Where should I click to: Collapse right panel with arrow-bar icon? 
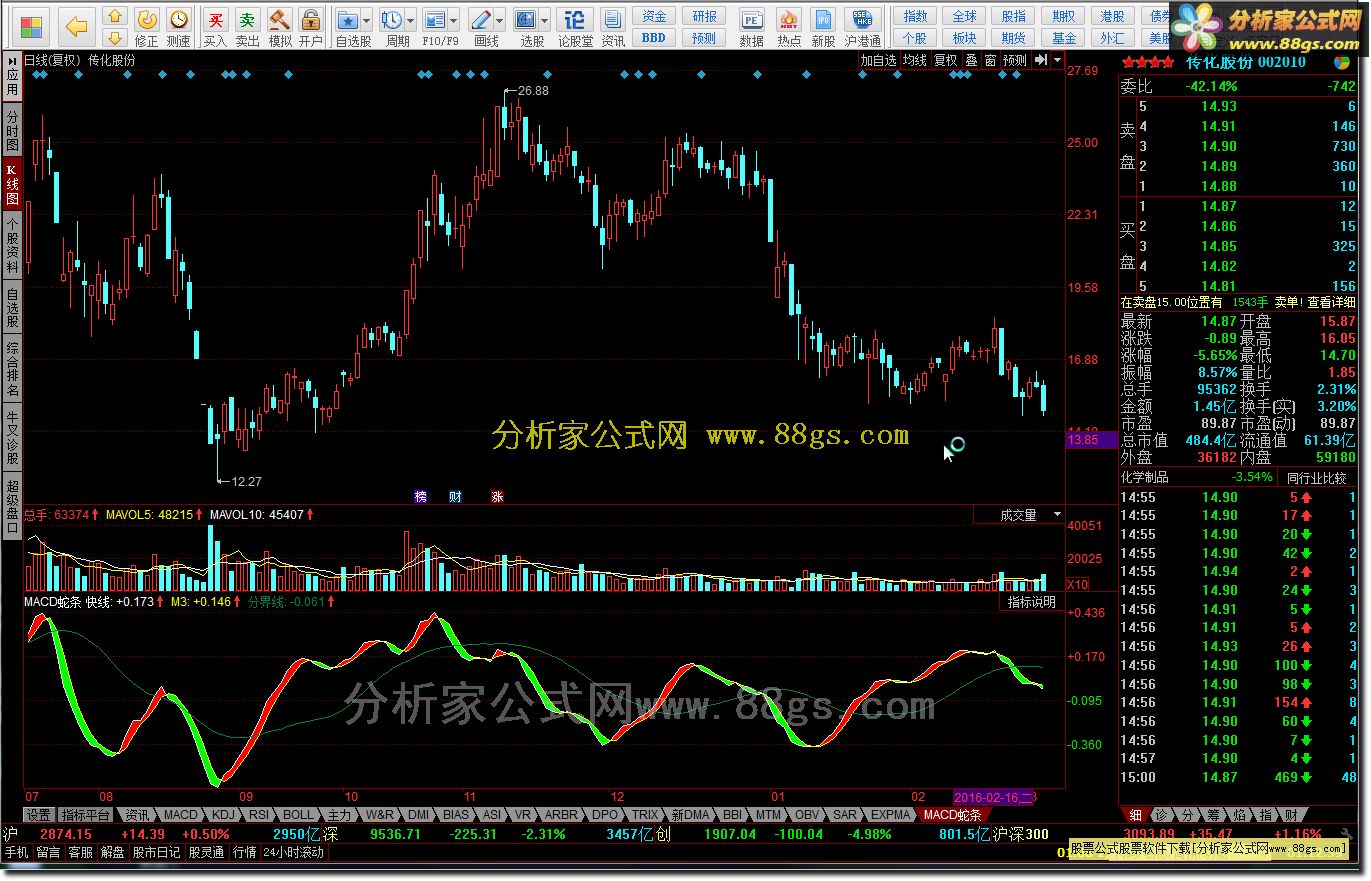click(1040, 60)
